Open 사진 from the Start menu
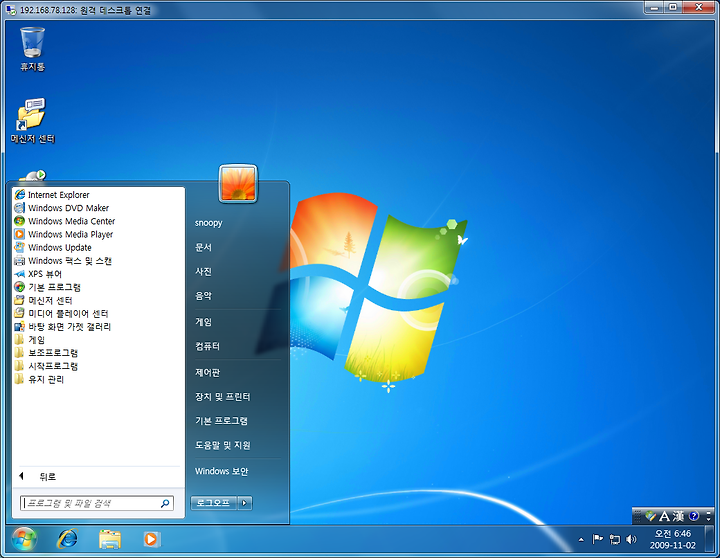 203,272
